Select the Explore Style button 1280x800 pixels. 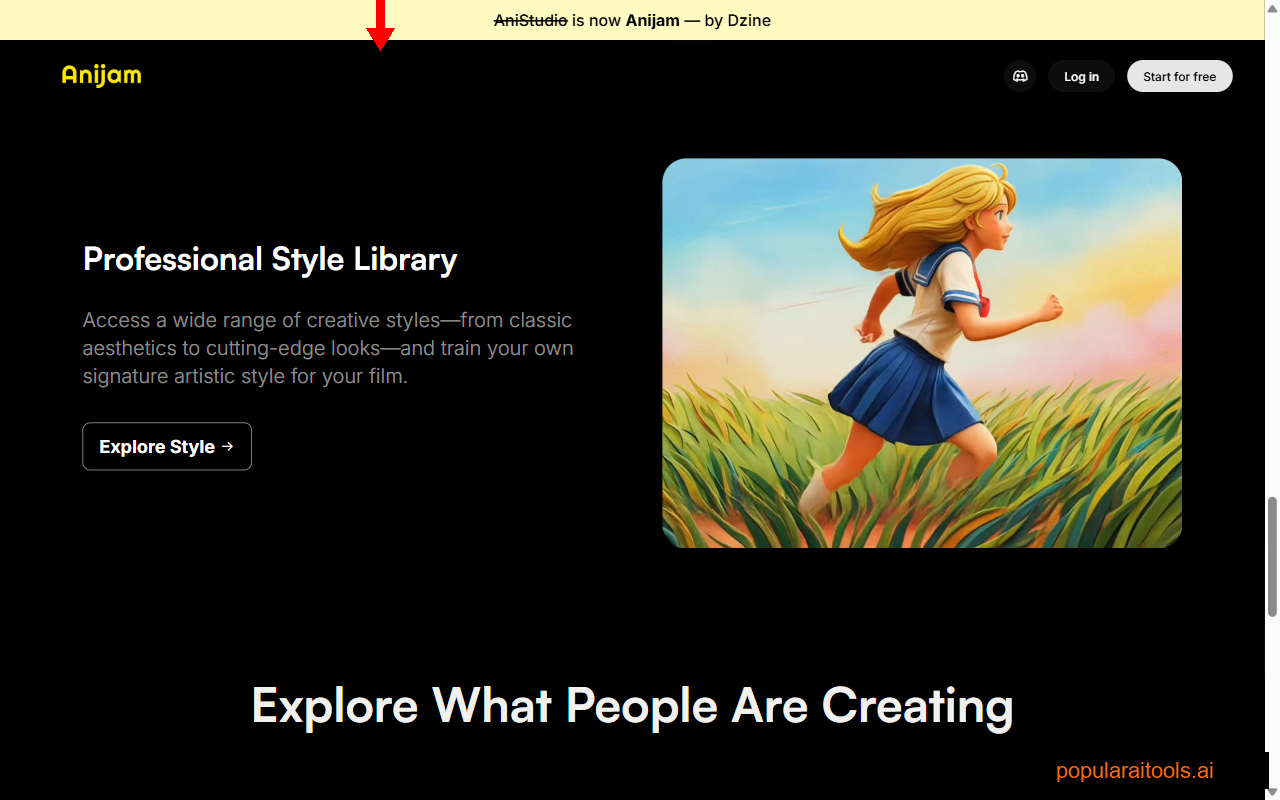[166, 446]
